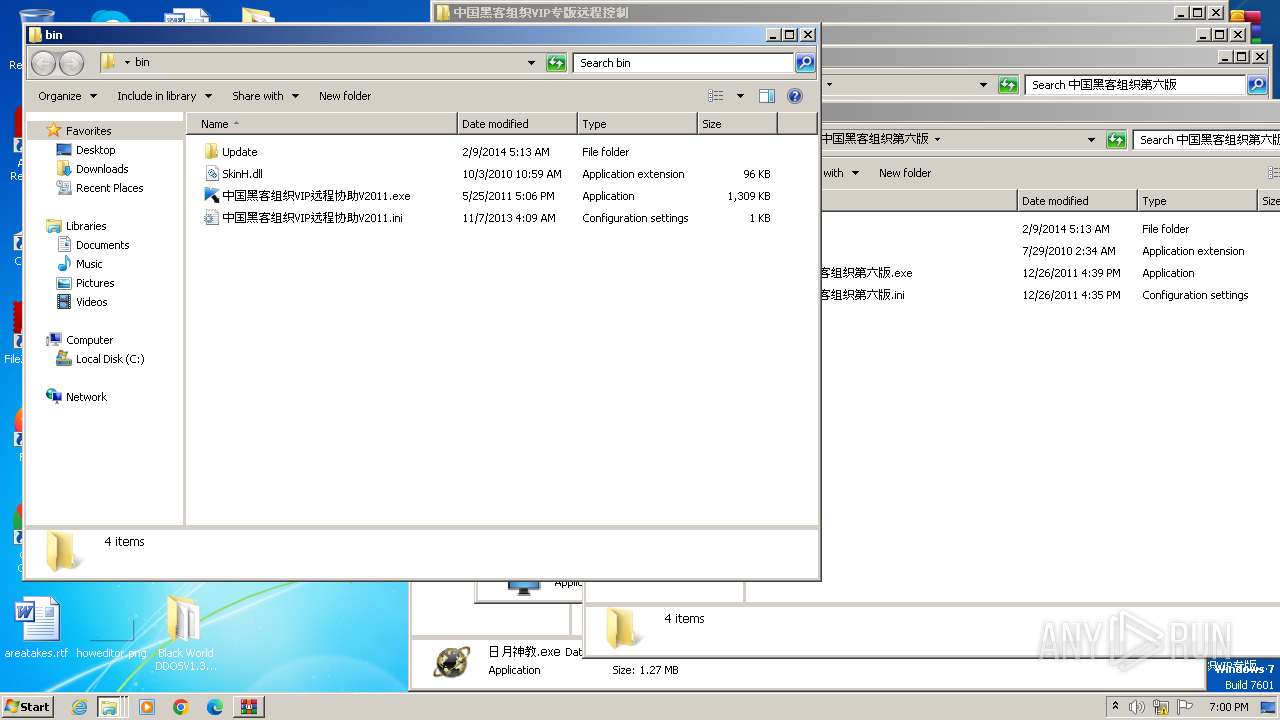This screenshot has height=720, width=1280.
Task: Open the Documents library
Action: coord(102,245)
